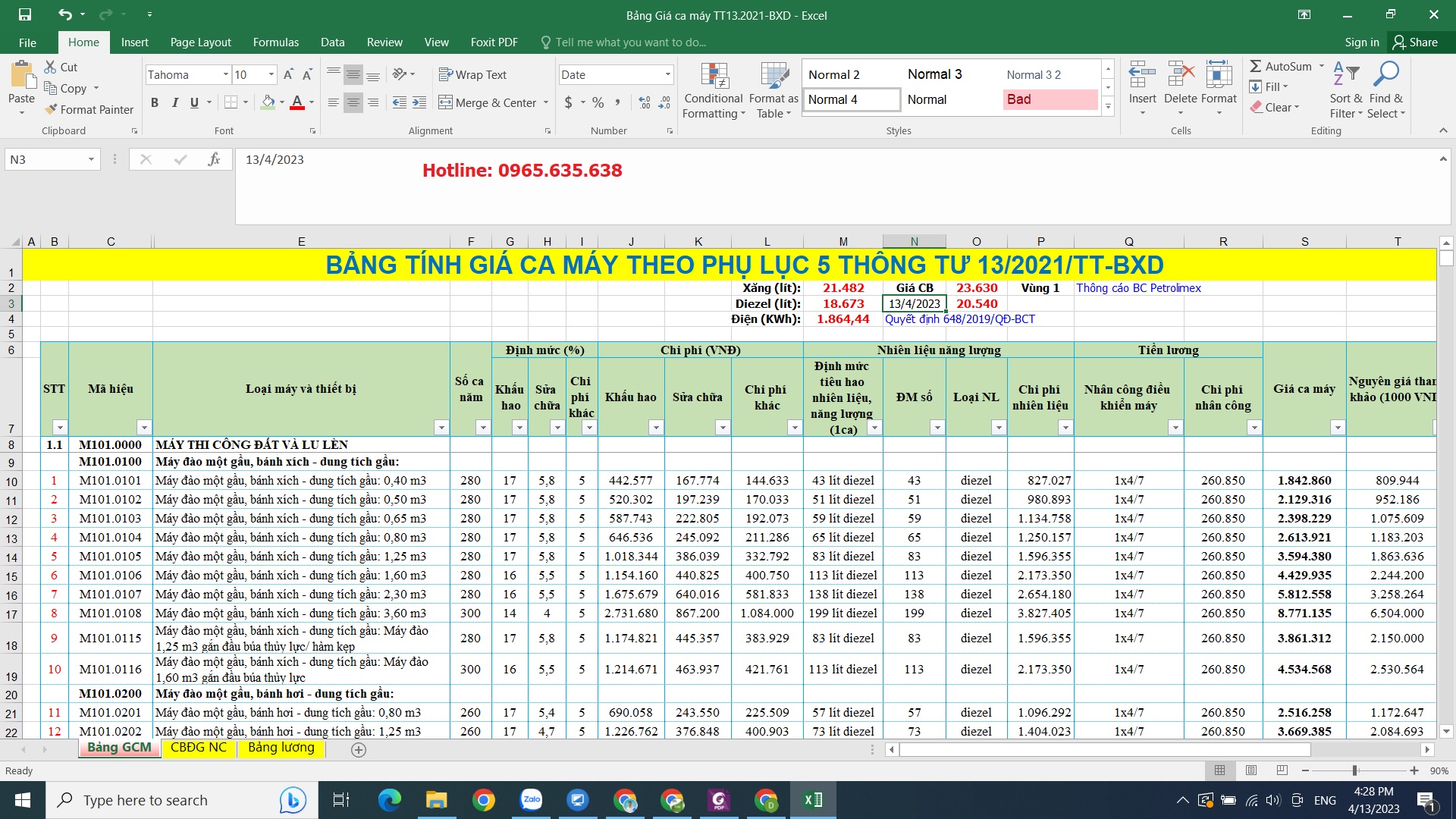The image size is (1456, 819).
Task: Switch to the Formulas ribbon tab
Action: click(x=275, y=42)
